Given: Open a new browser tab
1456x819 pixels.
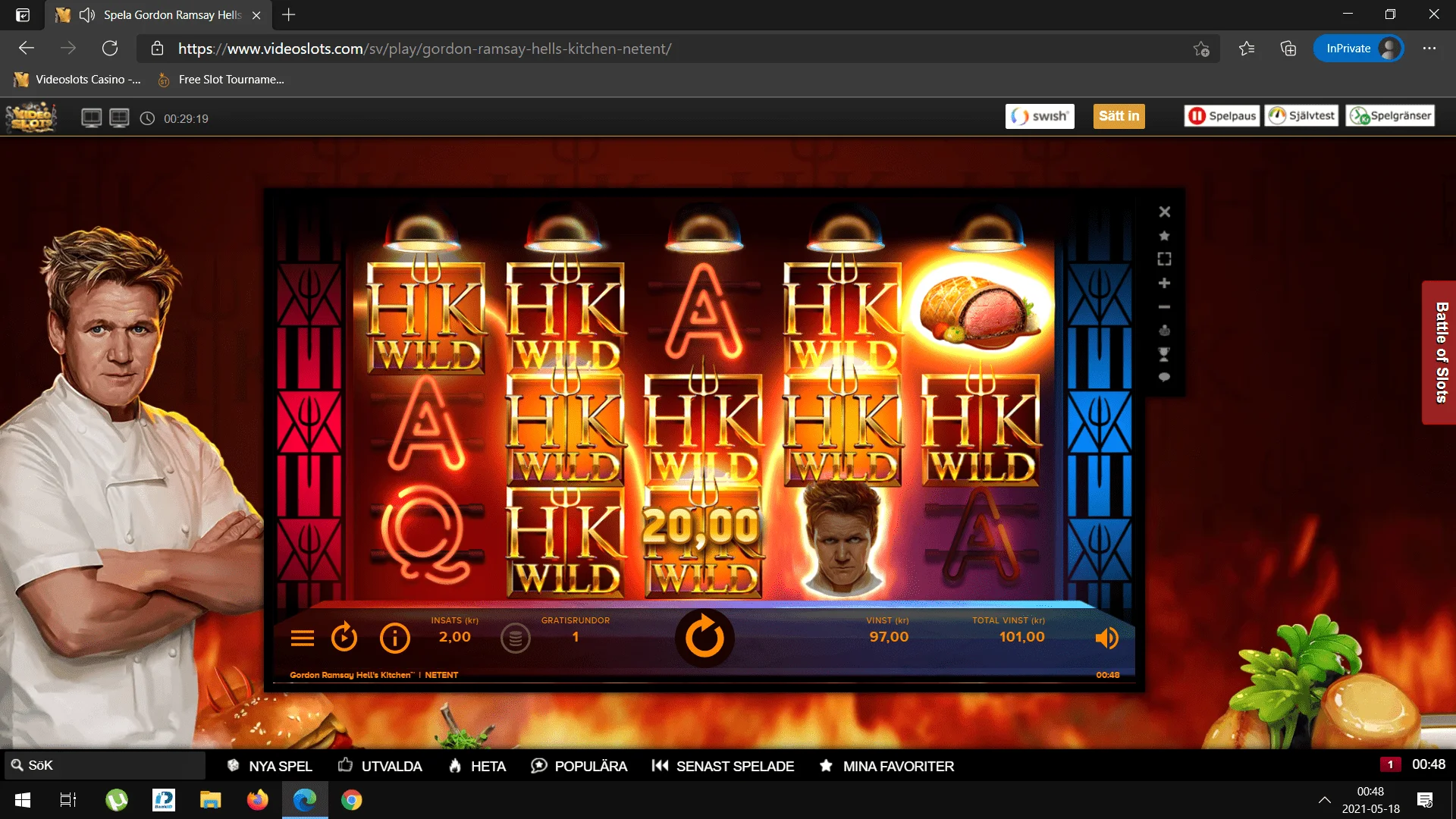Looking at the screenshot, I should pos(289,14).
